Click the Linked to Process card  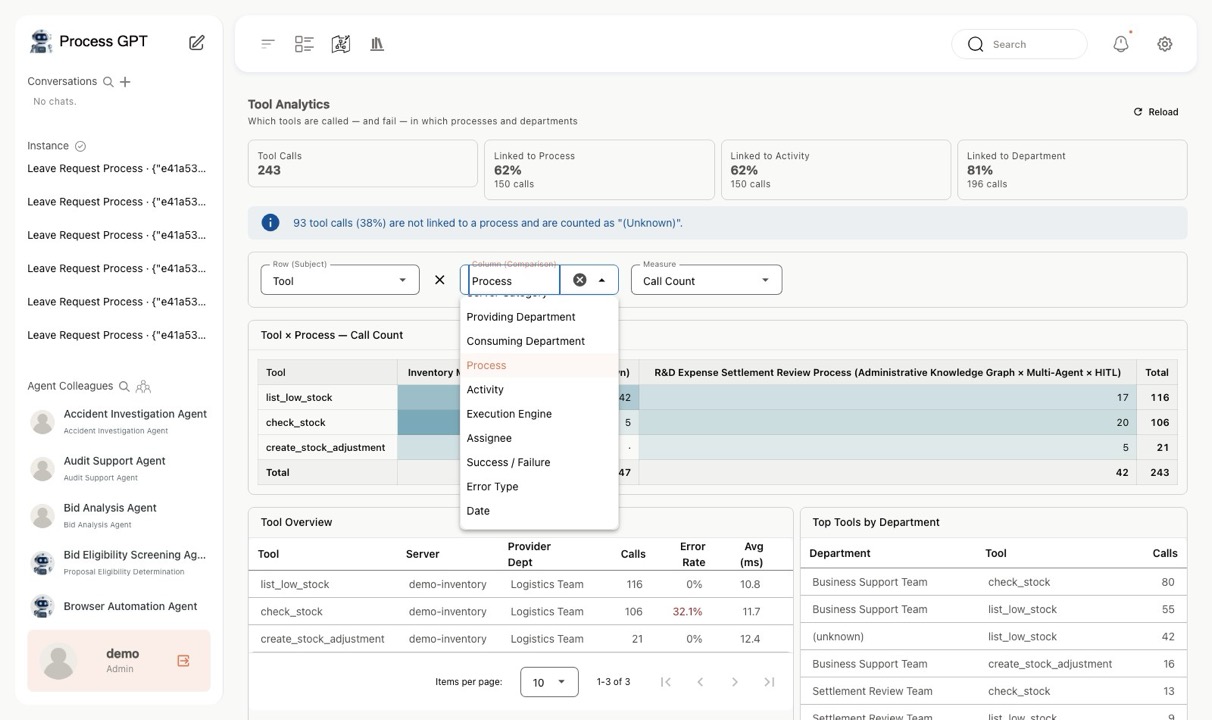click(x=599, y=170)
